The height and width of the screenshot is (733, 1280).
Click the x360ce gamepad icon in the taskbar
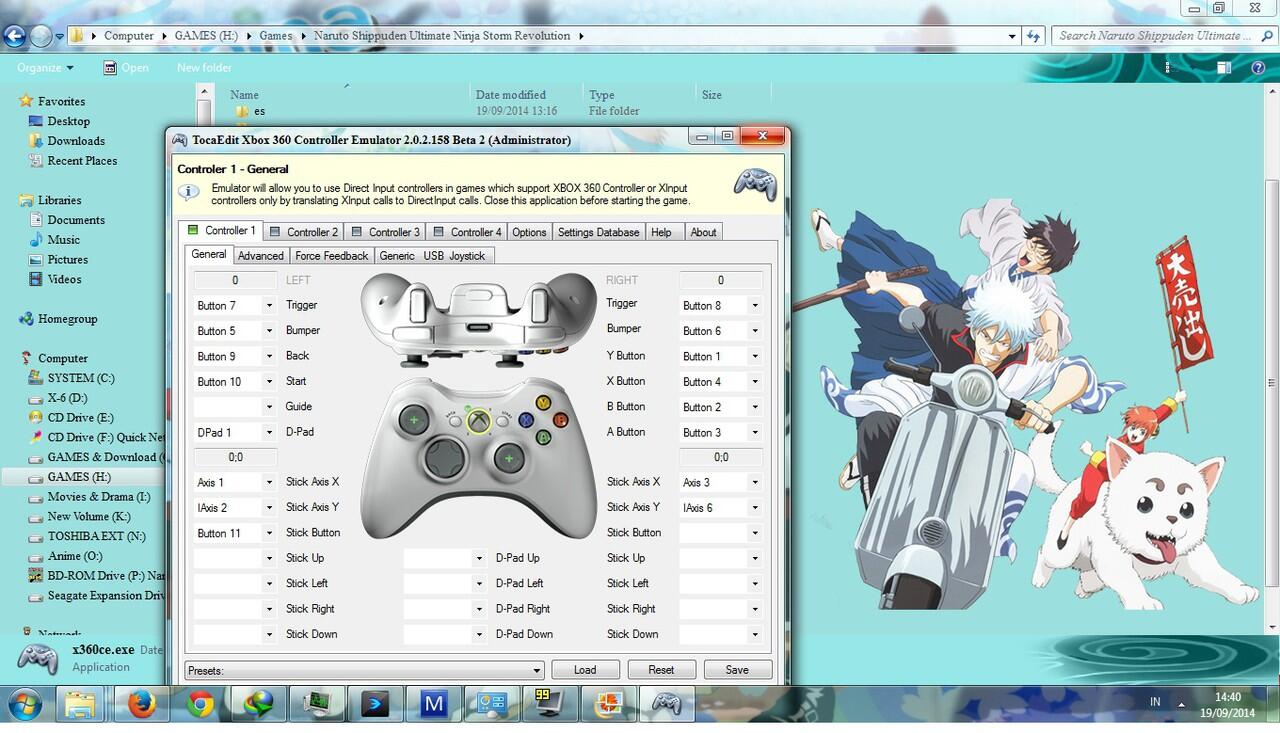coord(667,704)
